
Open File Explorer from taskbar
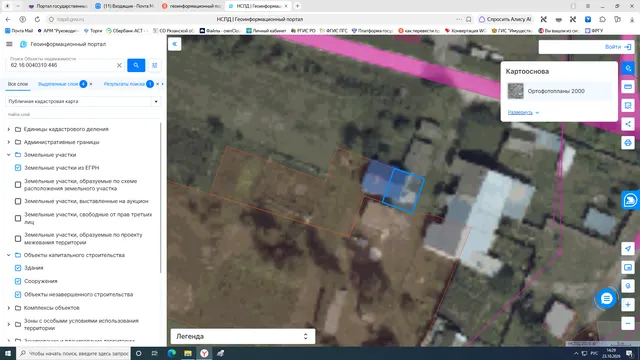[x=188, y=353]
